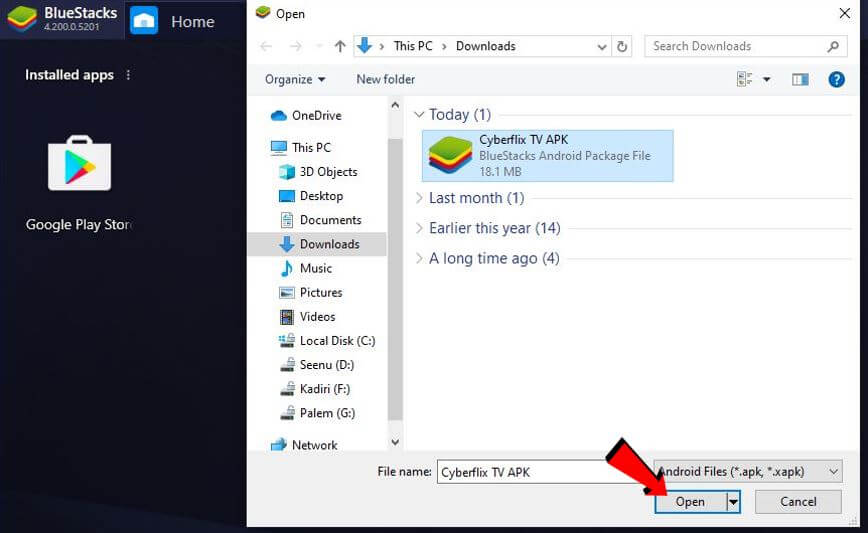The width and height of the screenshot is (868, 533).
Task: Open Pictures folder in sidebar
Action: coord(321,292)
